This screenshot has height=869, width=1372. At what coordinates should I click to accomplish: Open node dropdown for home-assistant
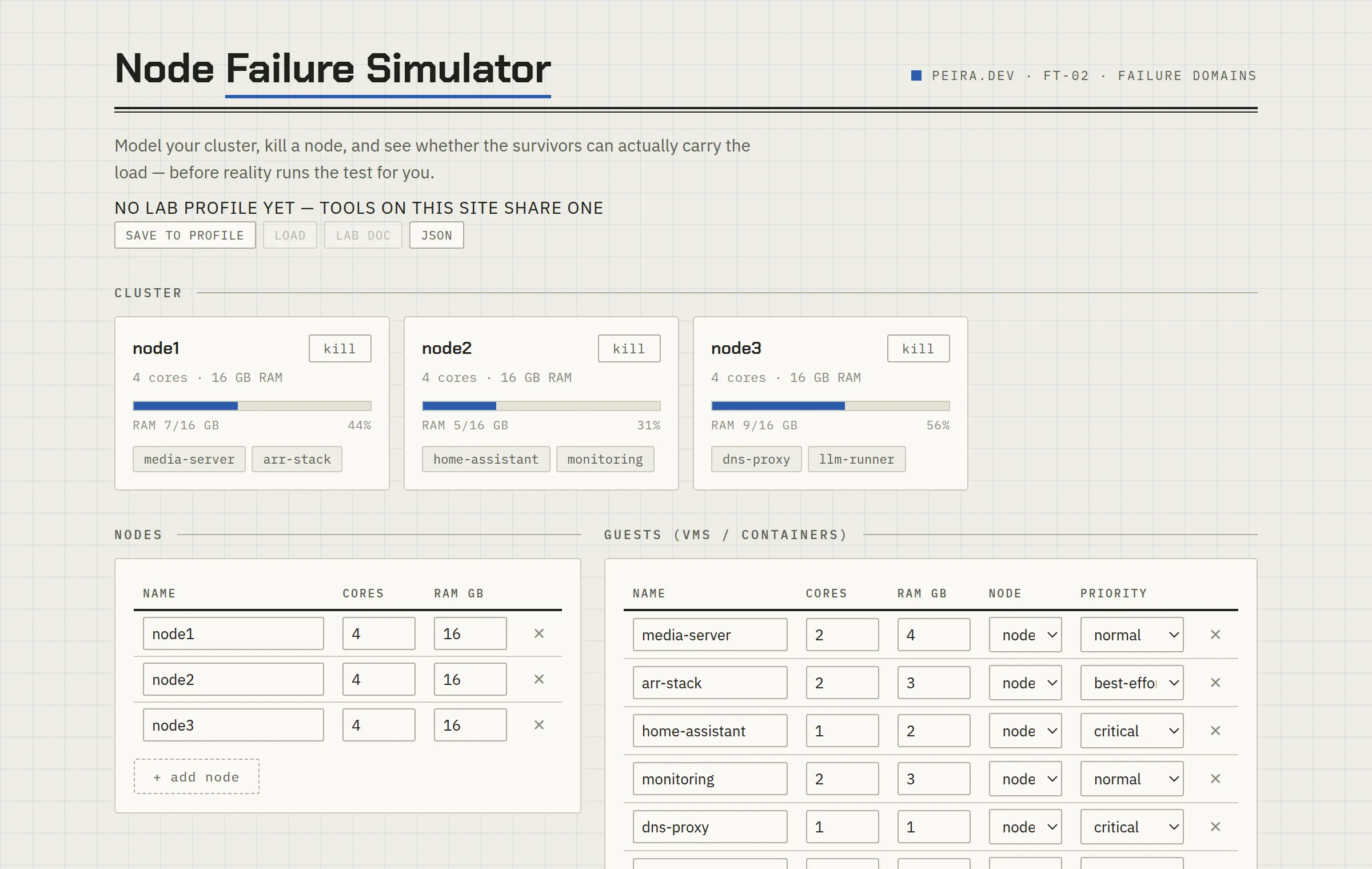[1025, 731]
